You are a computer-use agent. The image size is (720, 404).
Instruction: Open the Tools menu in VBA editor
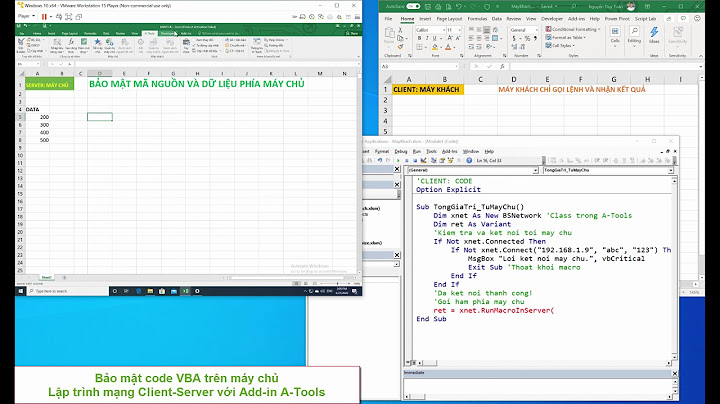(431, 151)
